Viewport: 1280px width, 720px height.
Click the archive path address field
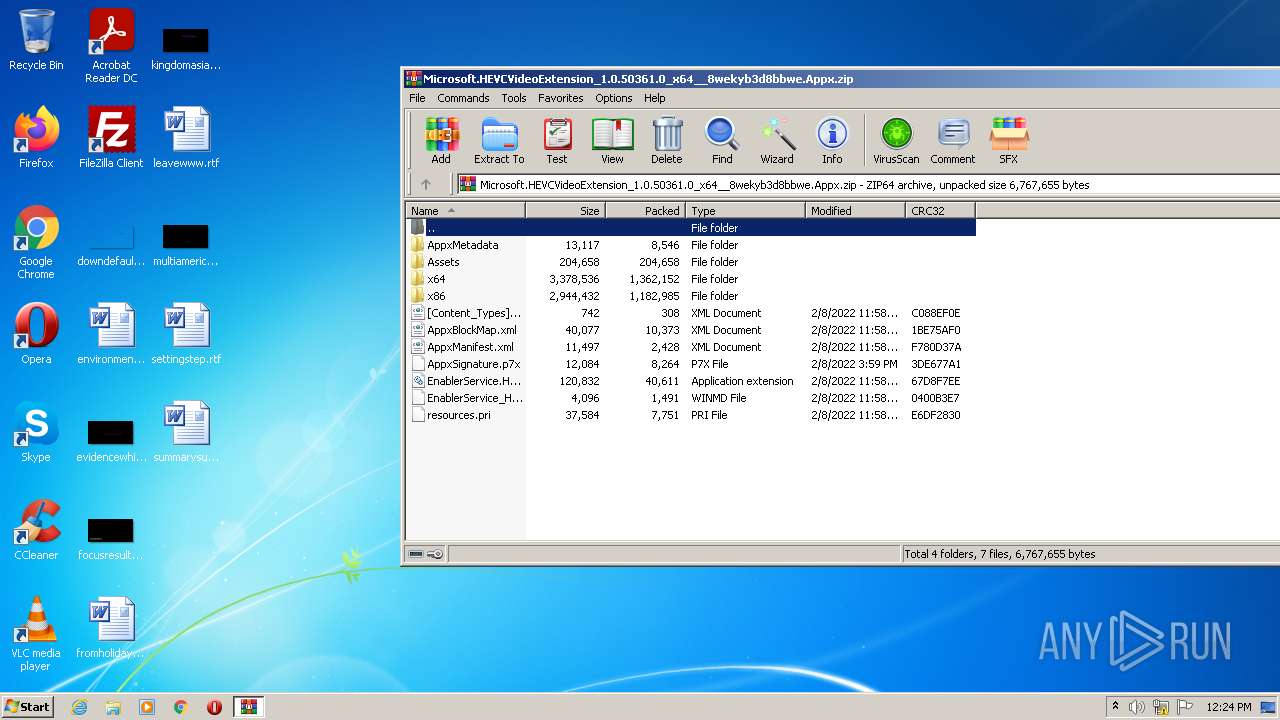coord(868,184)
